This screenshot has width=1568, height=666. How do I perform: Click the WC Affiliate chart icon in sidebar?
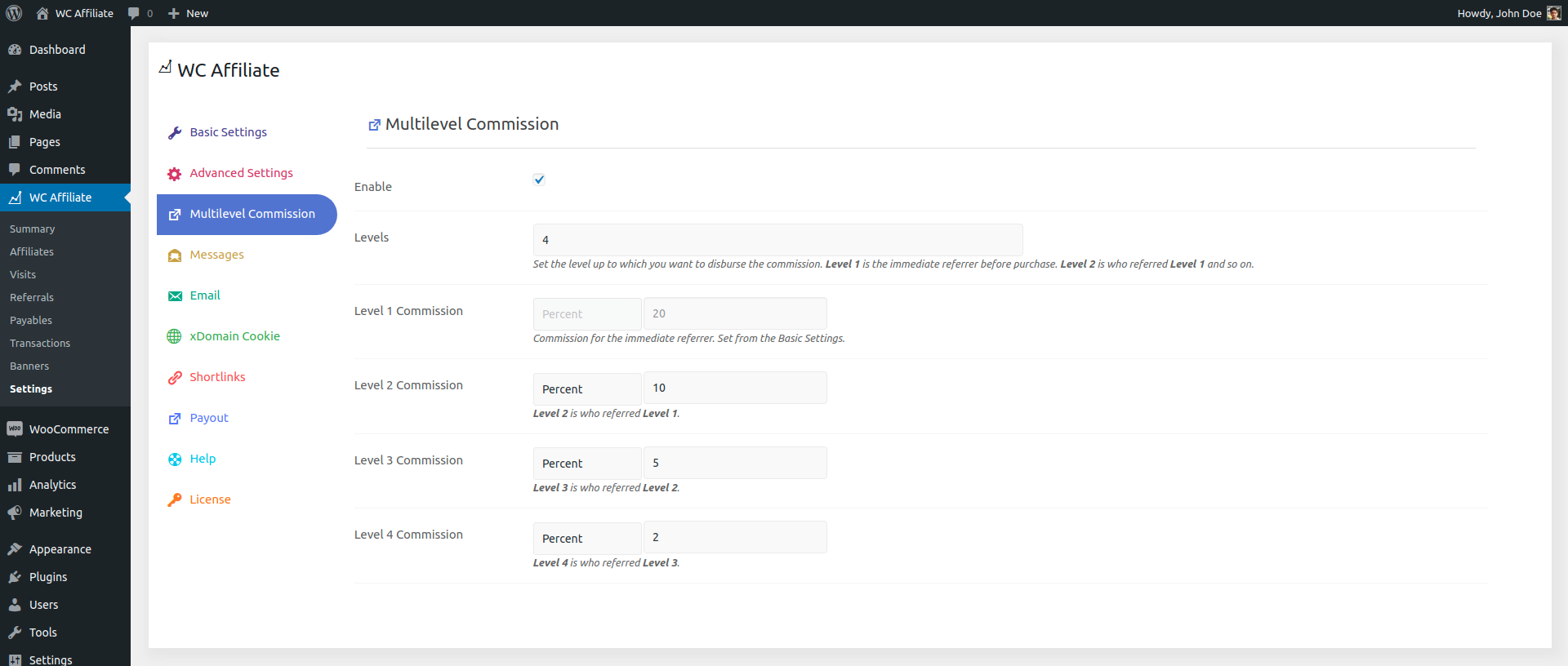[x=15, y=198]
